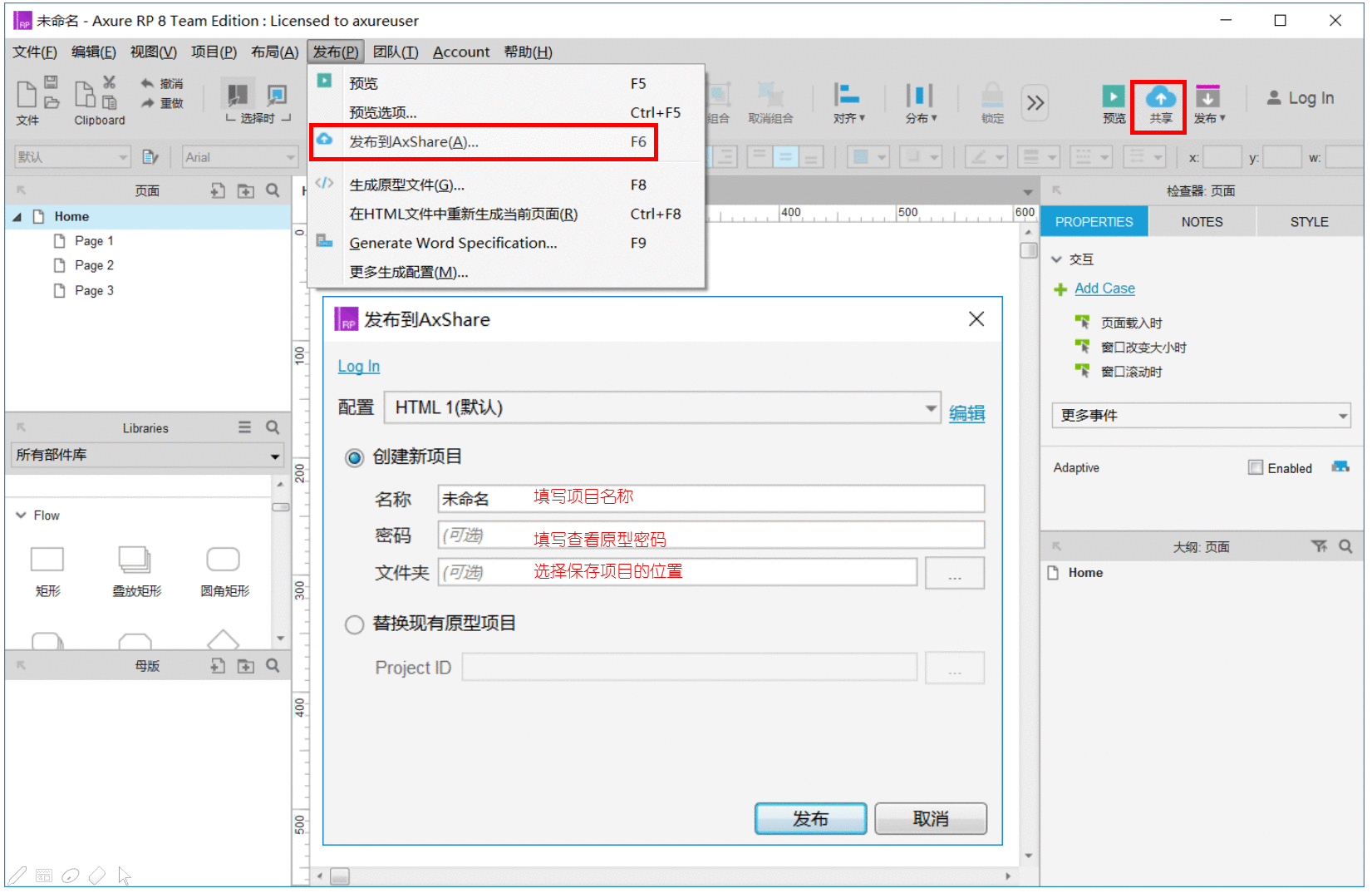Click the Cut scissors icon
The image size is (1372, 893).
tap(109, 82)
